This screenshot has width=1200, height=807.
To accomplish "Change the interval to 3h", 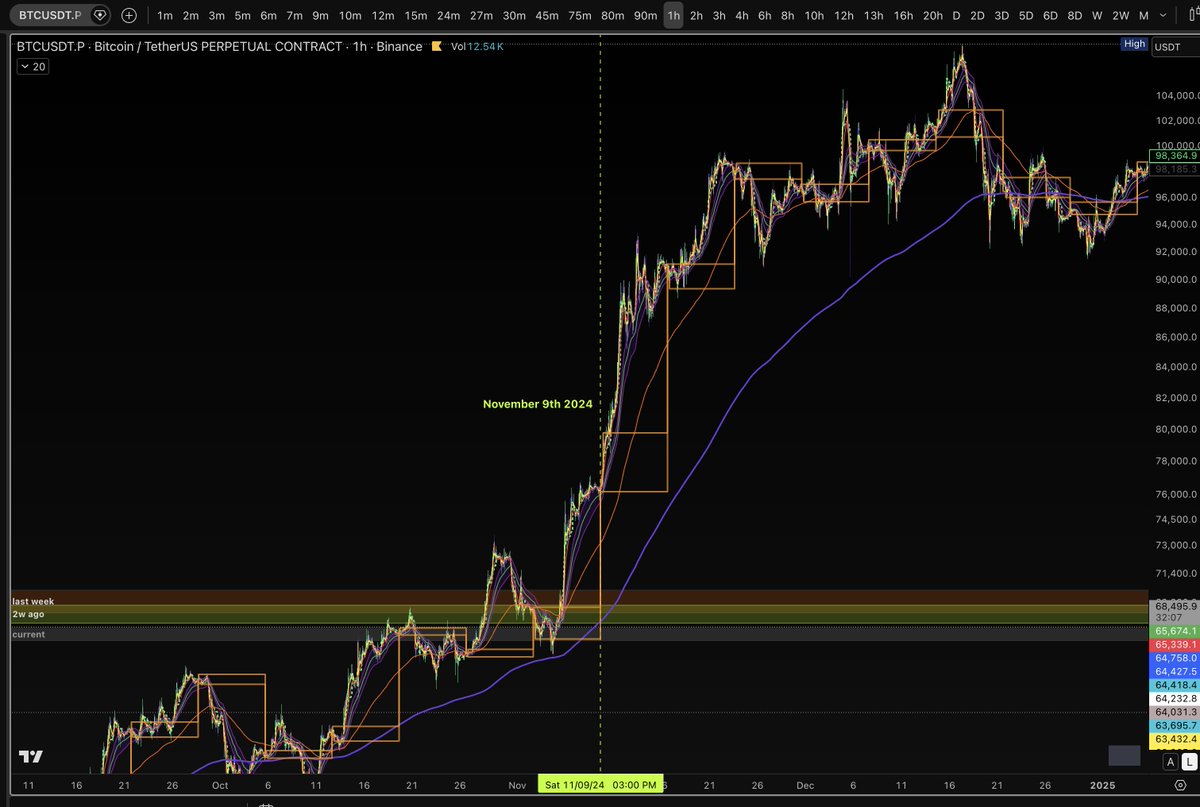I will 719,16.
